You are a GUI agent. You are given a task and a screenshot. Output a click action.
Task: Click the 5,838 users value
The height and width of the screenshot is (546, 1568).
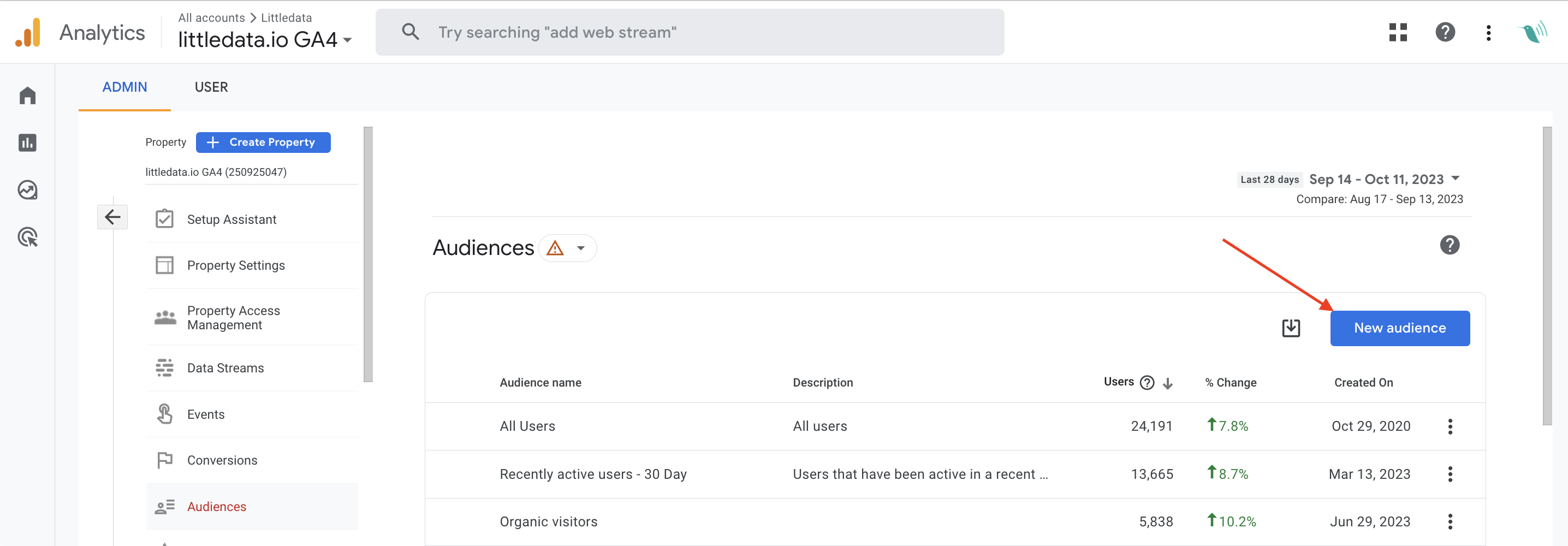coord(1155,521)
